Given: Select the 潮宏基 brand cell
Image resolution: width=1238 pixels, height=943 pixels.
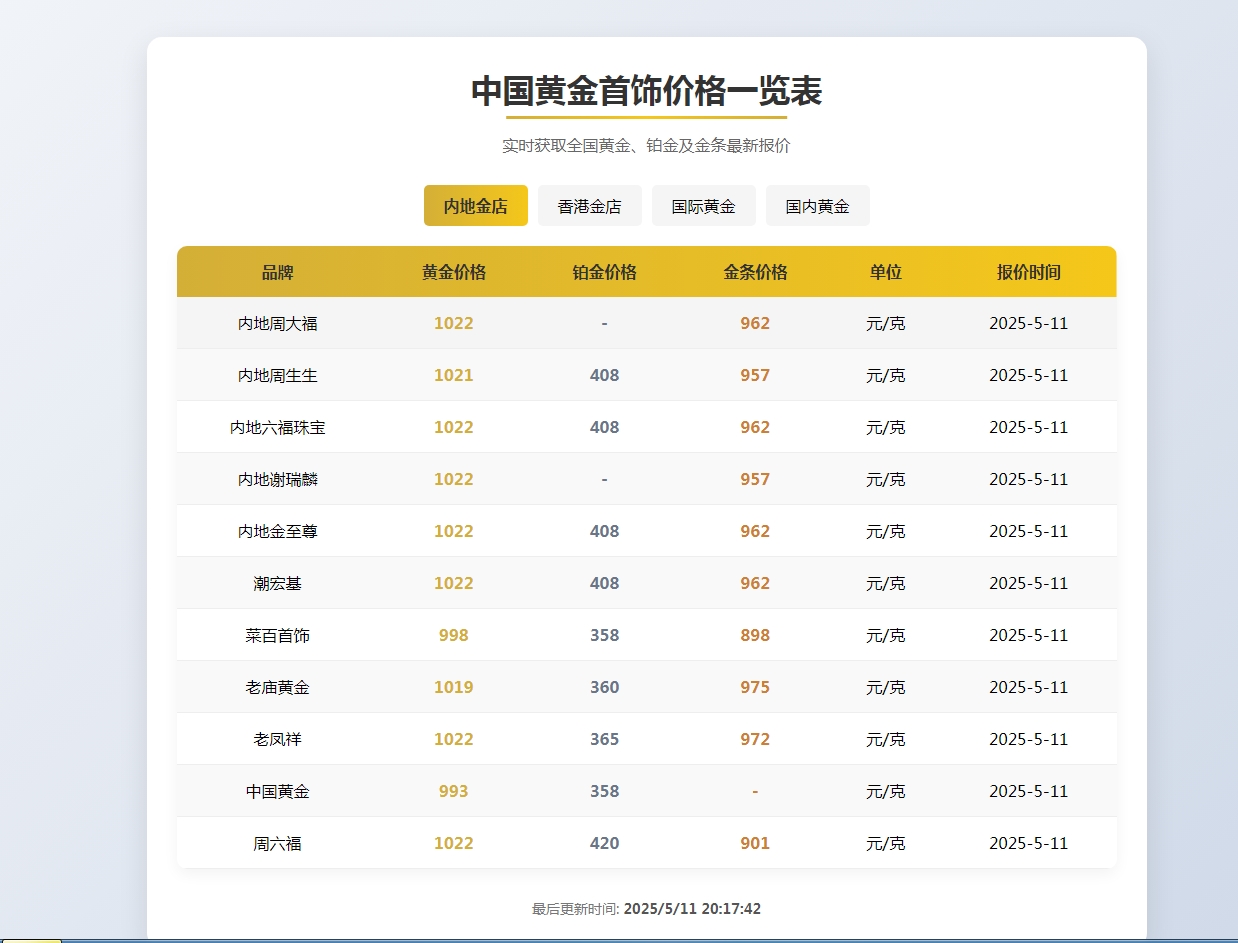Looking at the screenshot, I should click(278, 584).
